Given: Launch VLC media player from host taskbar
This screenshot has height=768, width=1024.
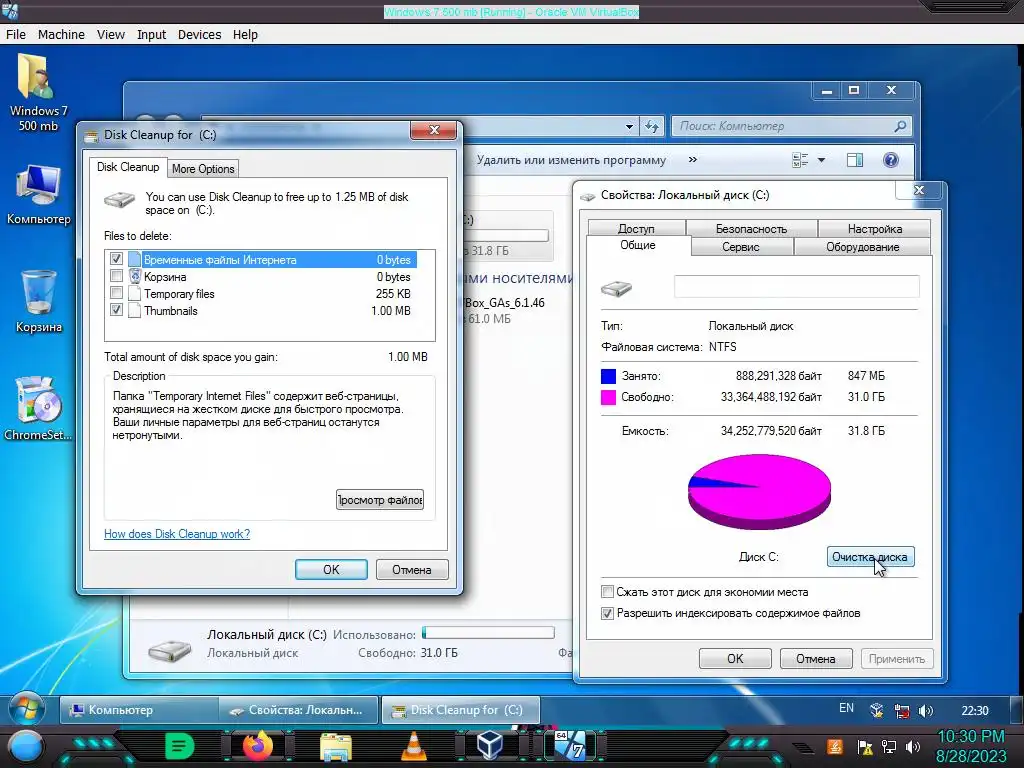Looking at the screenshot, I should pyautogui.click(x=413, y=746).
